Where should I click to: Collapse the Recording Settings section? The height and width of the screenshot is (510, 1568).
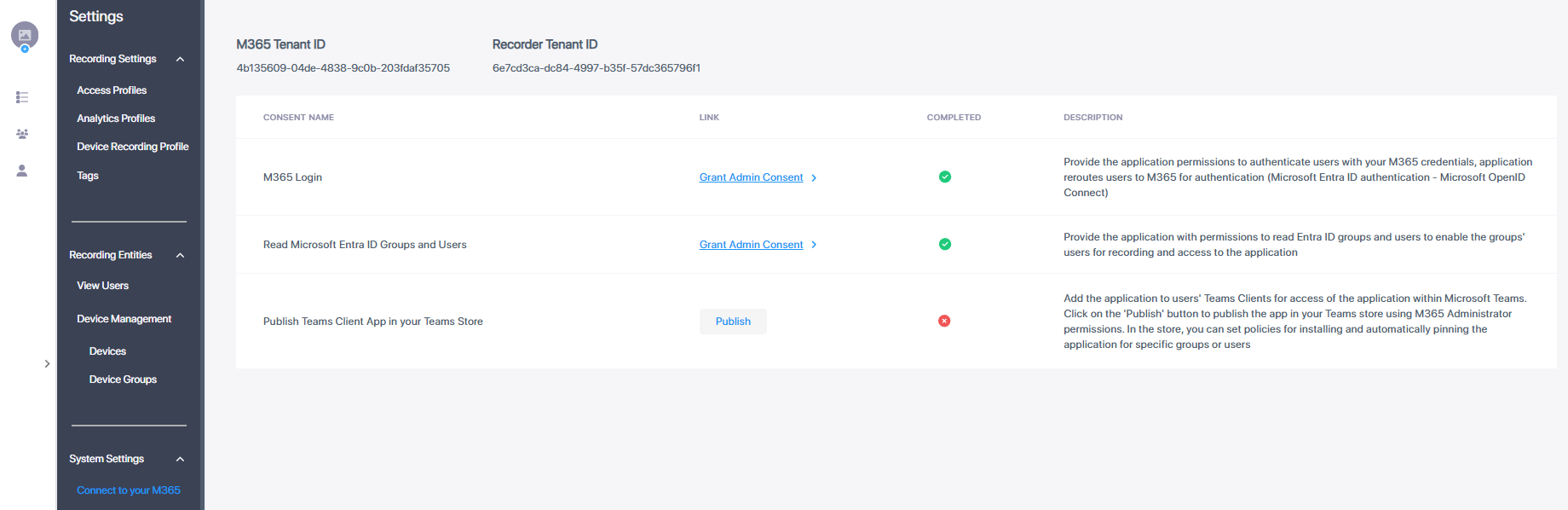[180, 60]
